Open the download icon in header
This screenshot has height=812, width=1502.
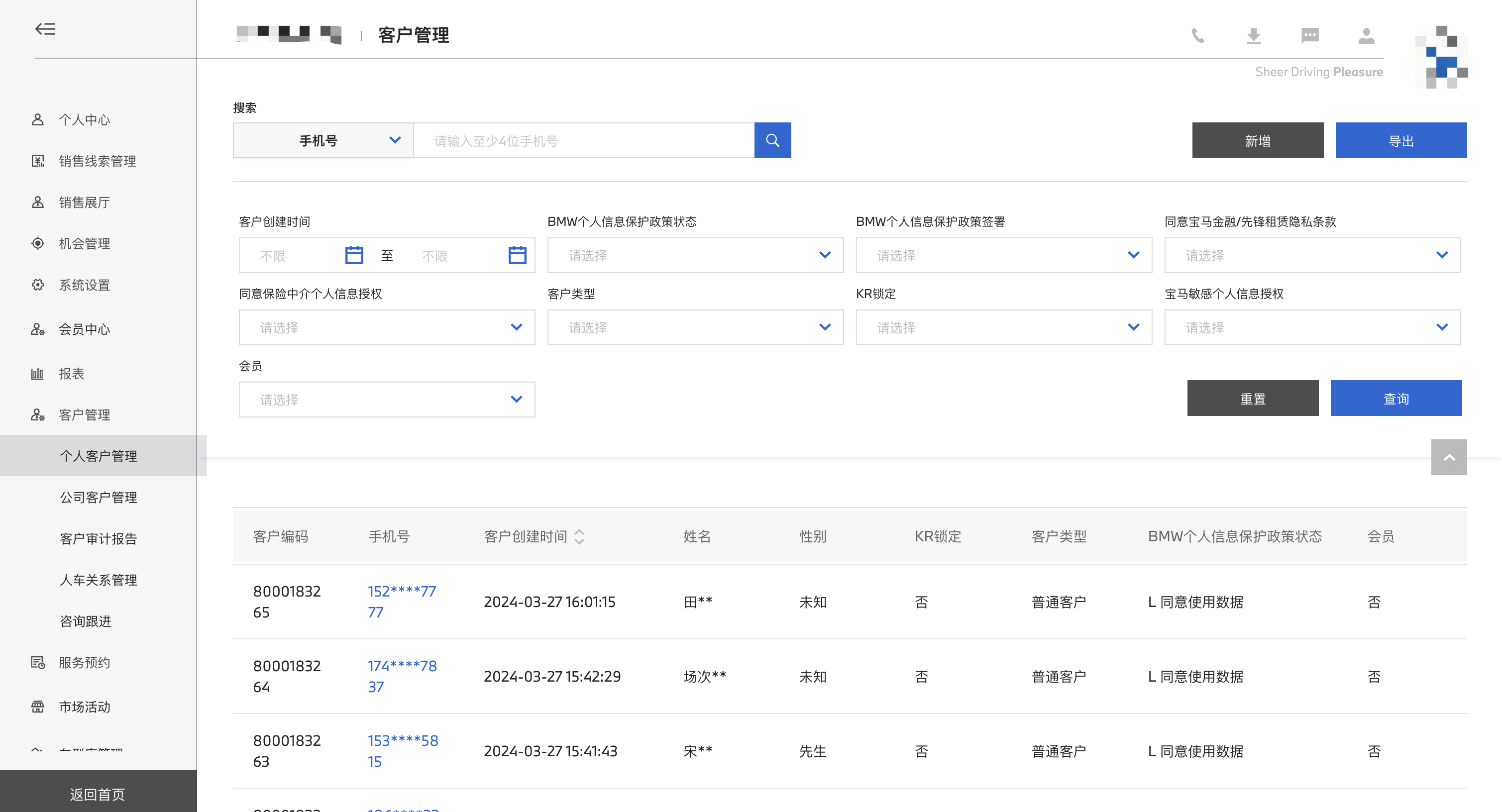(x=1254, y=36)
